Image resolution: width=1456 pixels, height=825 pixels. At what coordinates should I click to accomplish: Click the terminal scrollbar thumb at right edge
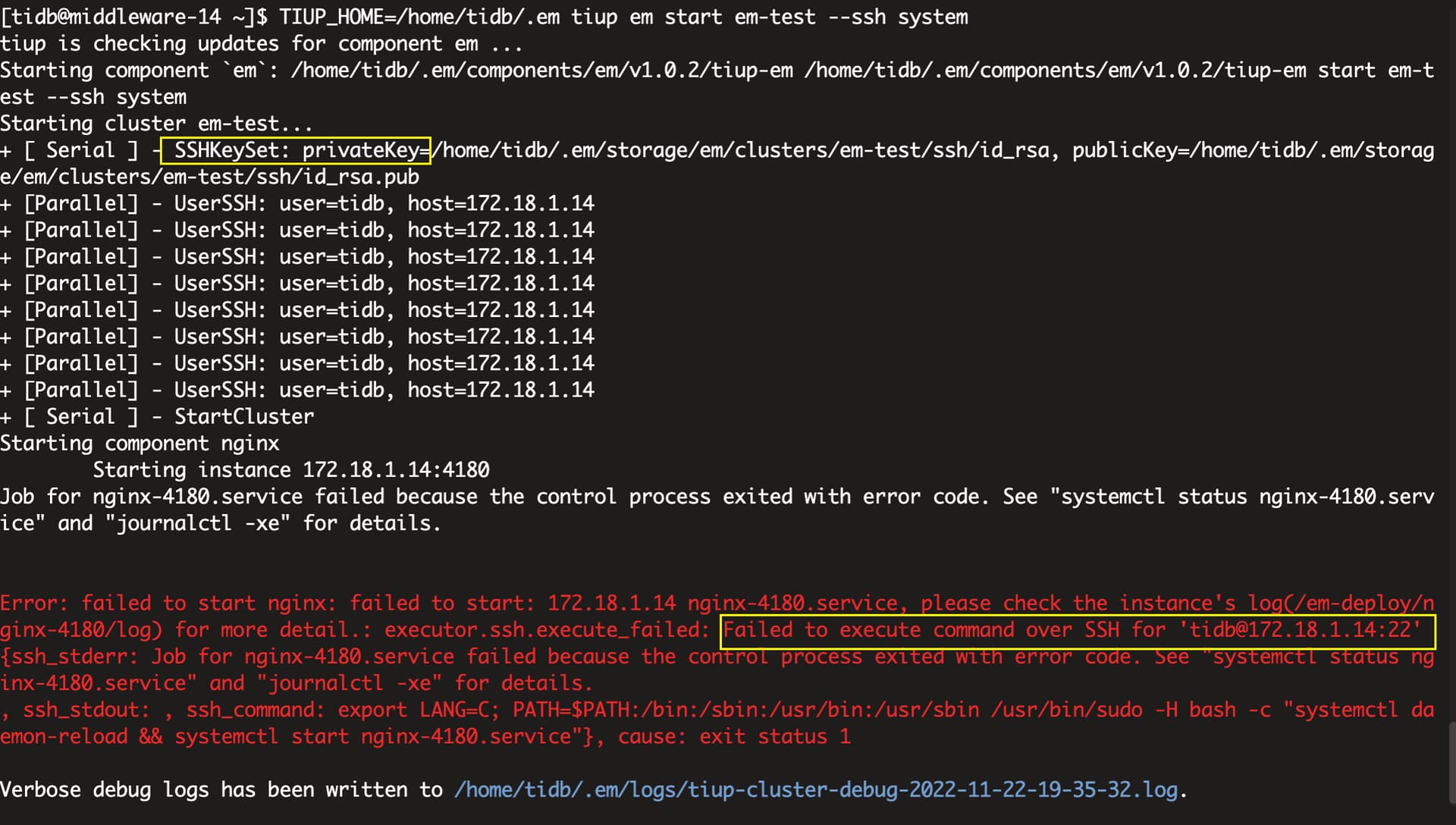pyautogui.click(x=1451, y=762)
